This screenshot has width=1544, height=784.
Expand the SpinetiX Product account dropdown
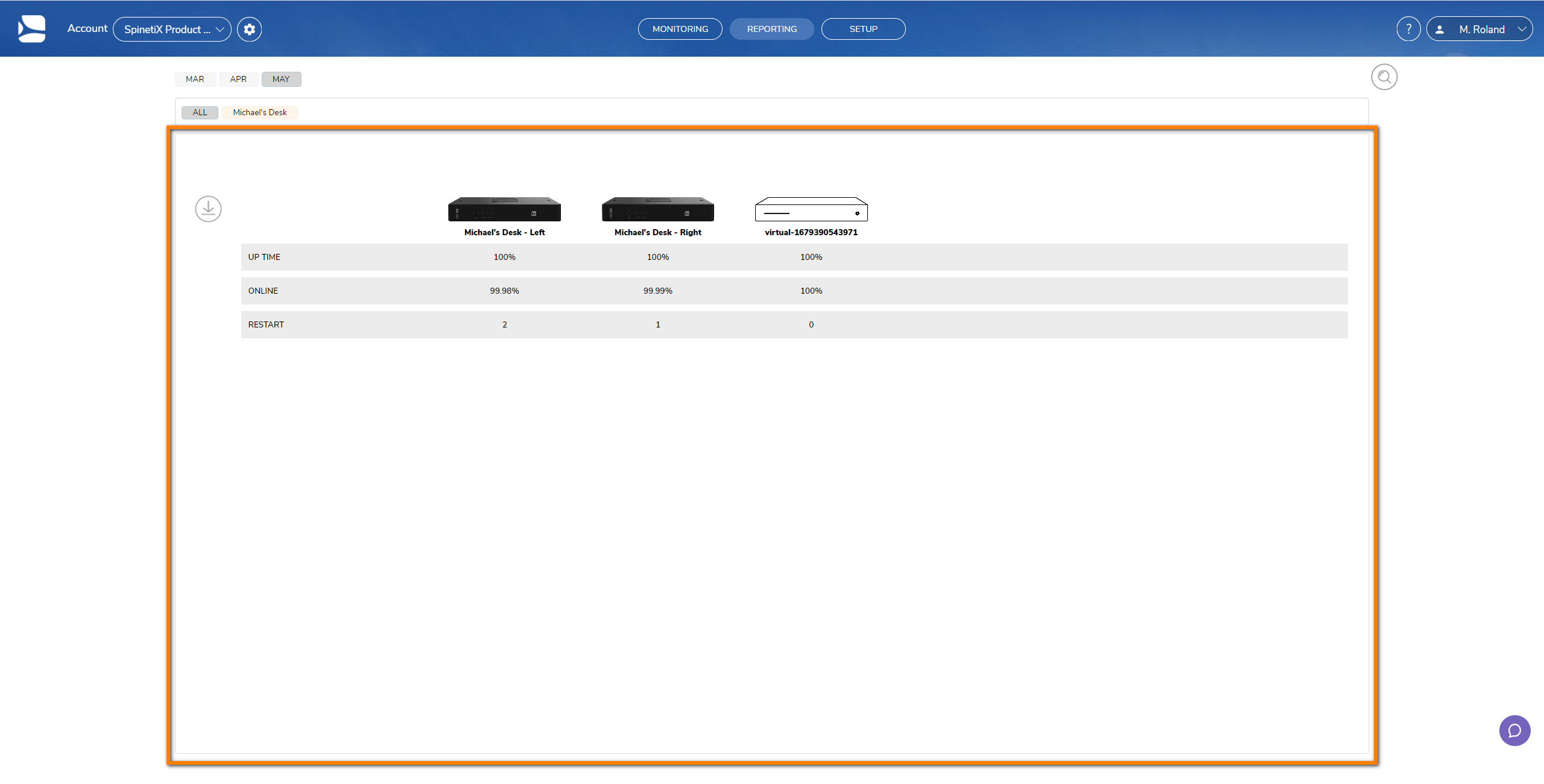point(172,29)
